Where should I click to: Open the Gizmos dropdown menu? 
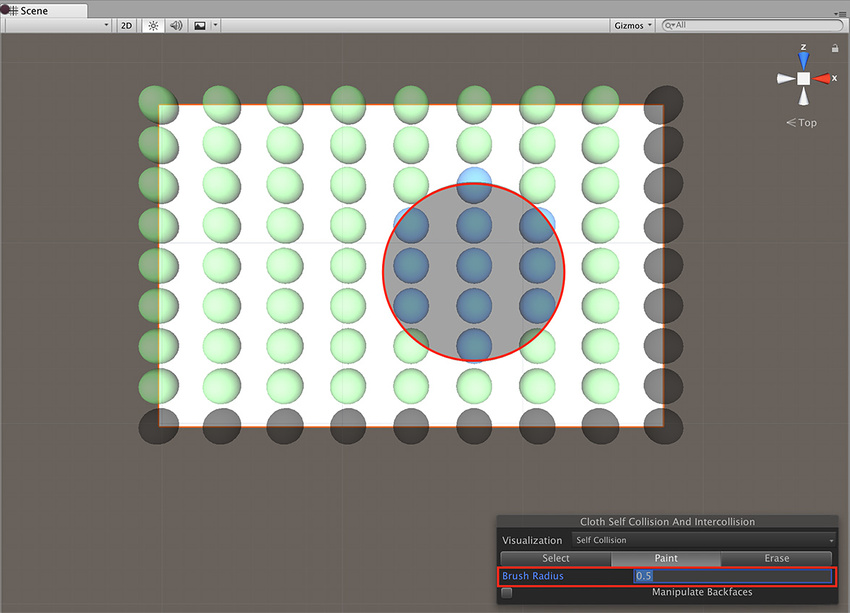coord(632,25)
